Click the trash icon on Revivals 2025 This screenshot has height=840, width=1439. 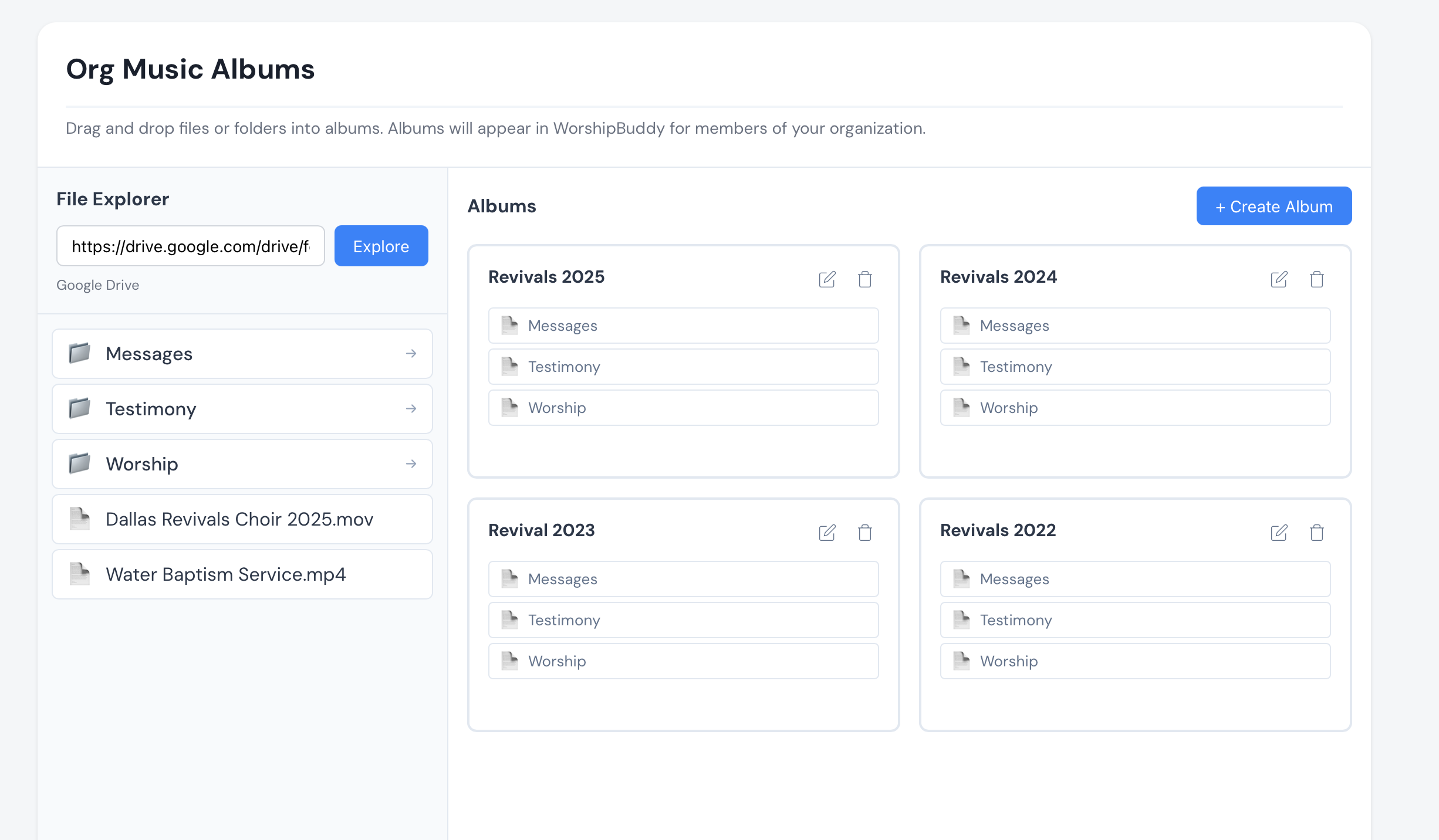pos(864,280)
